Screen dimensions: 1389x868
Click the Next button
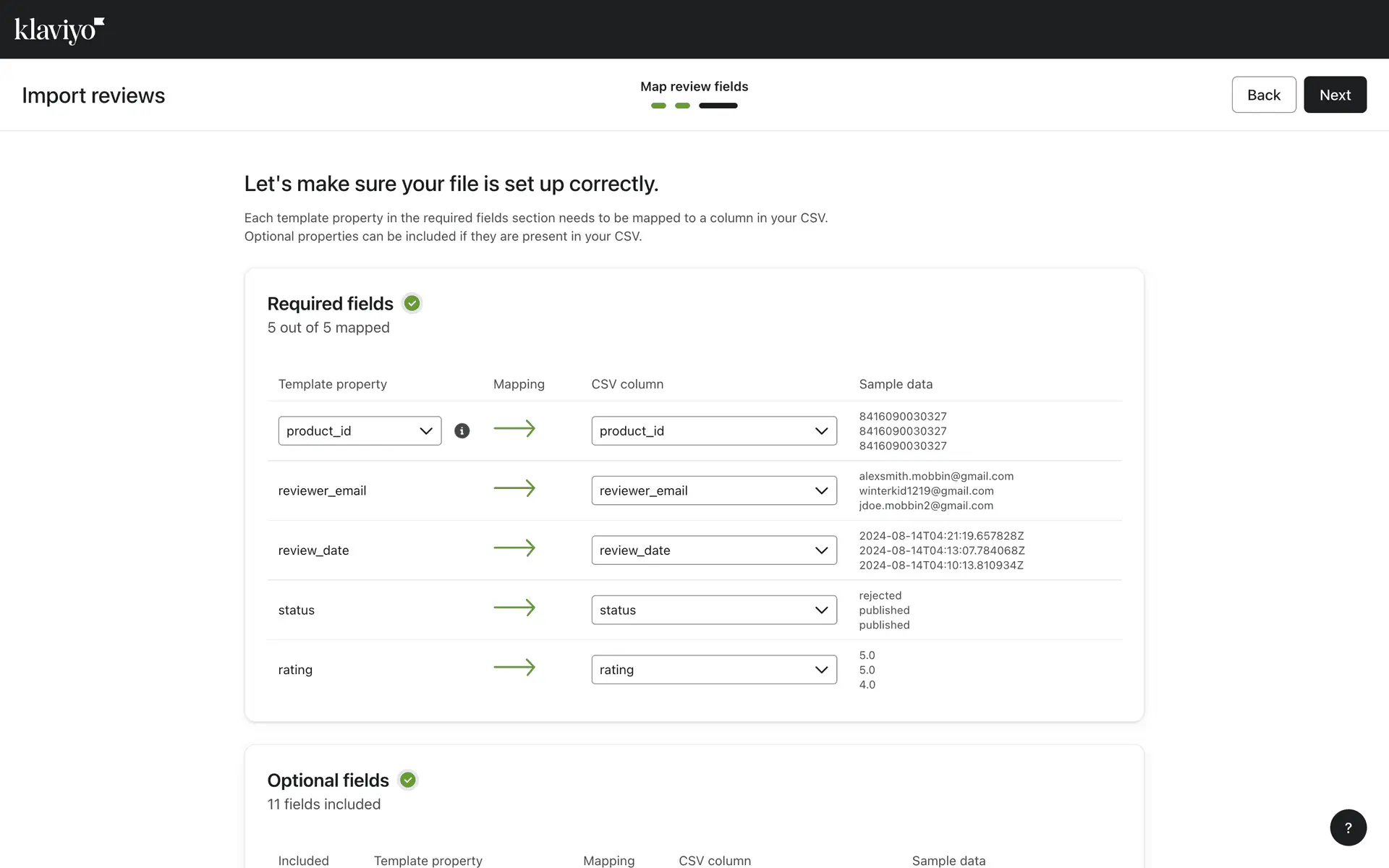[x=1334, y=95]
